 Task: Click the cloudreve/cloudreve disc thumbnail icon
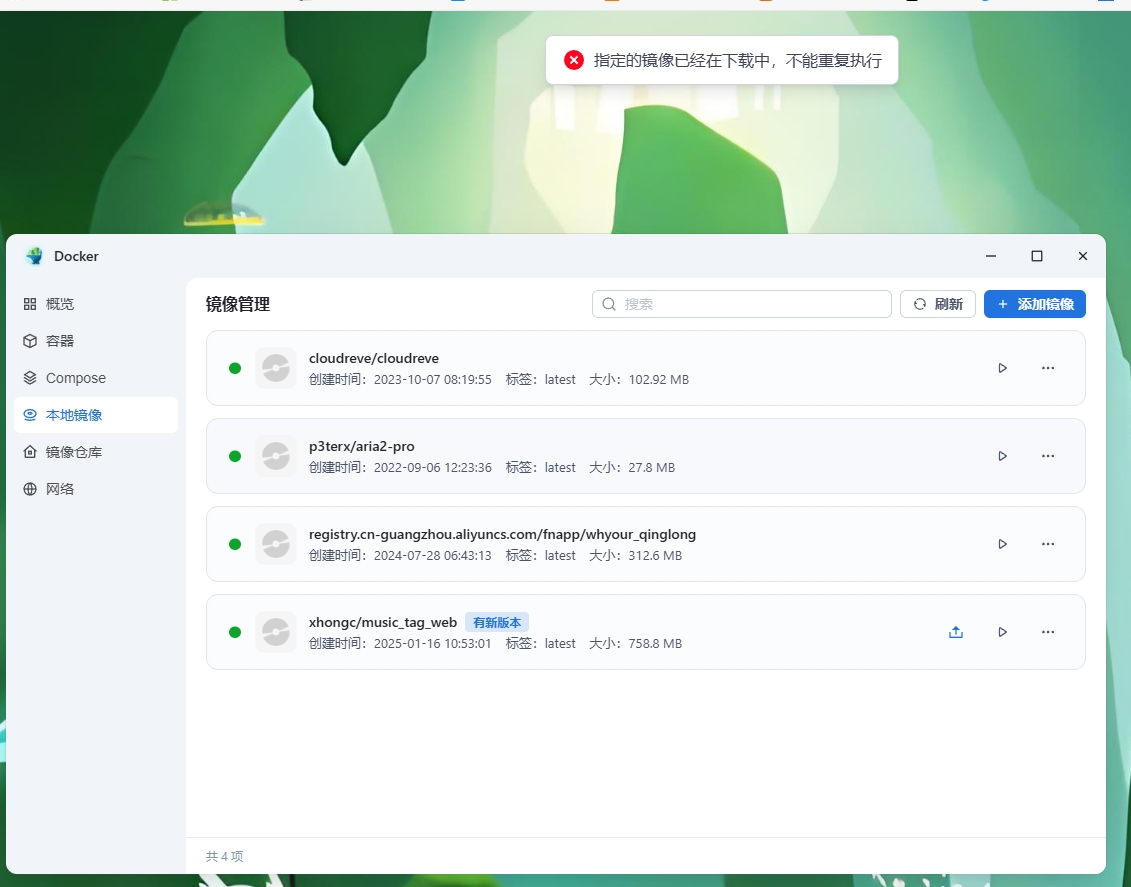click(x=276, y=368)
